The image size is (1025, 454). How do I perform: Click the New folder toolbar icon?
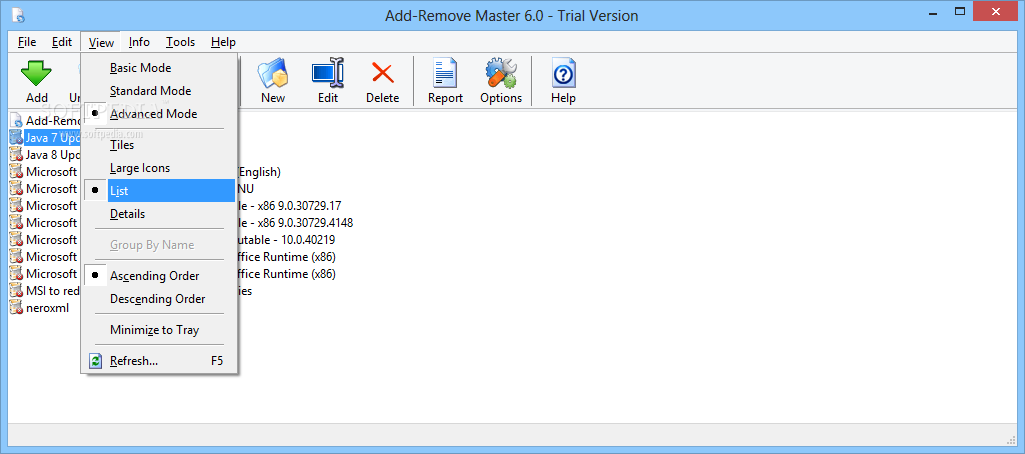tap(273, 73)
